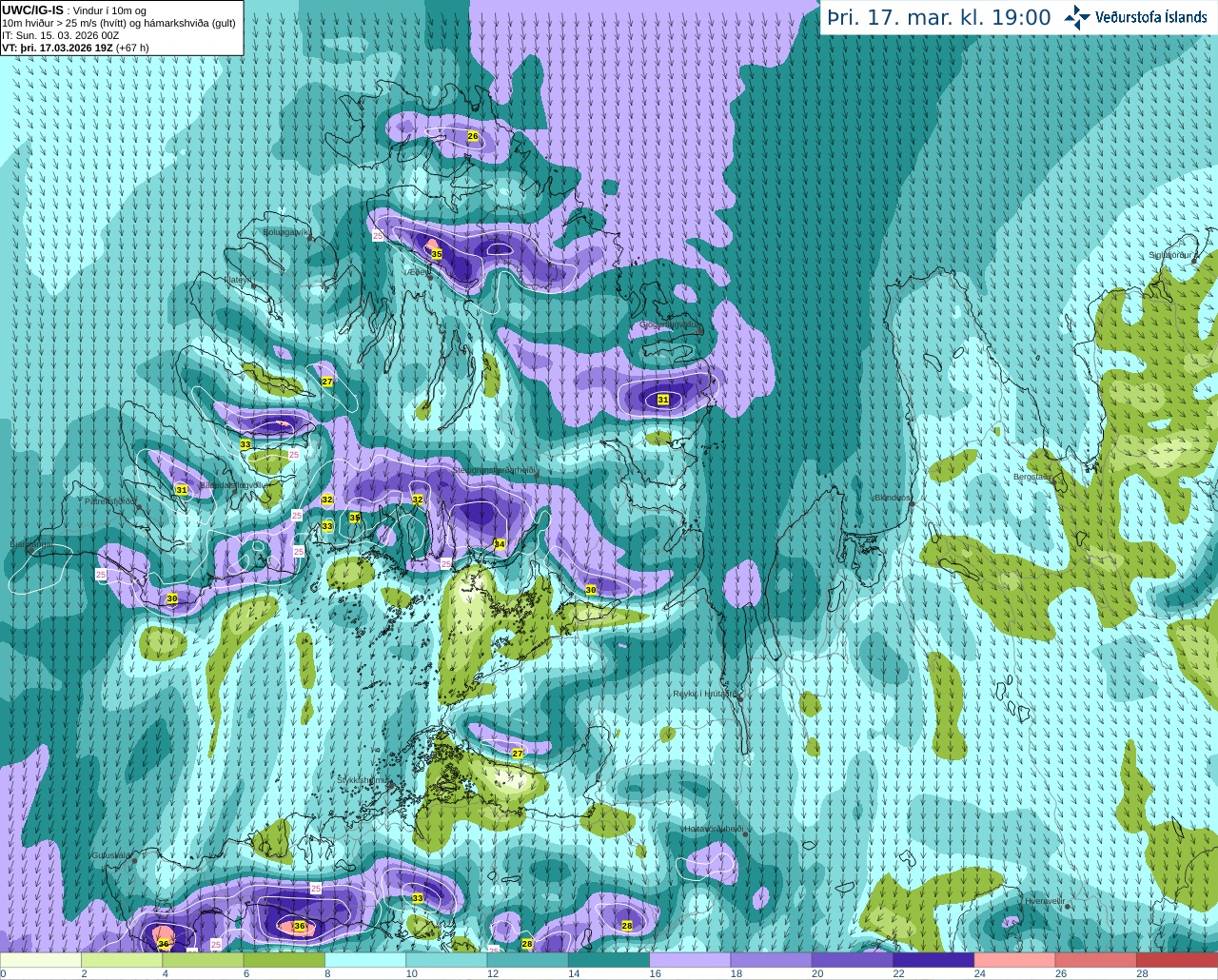1218x980 pixels.
Task: Select the UWC/IG-IS model title text
Action: pyautogui.click(x=32, y=10)
